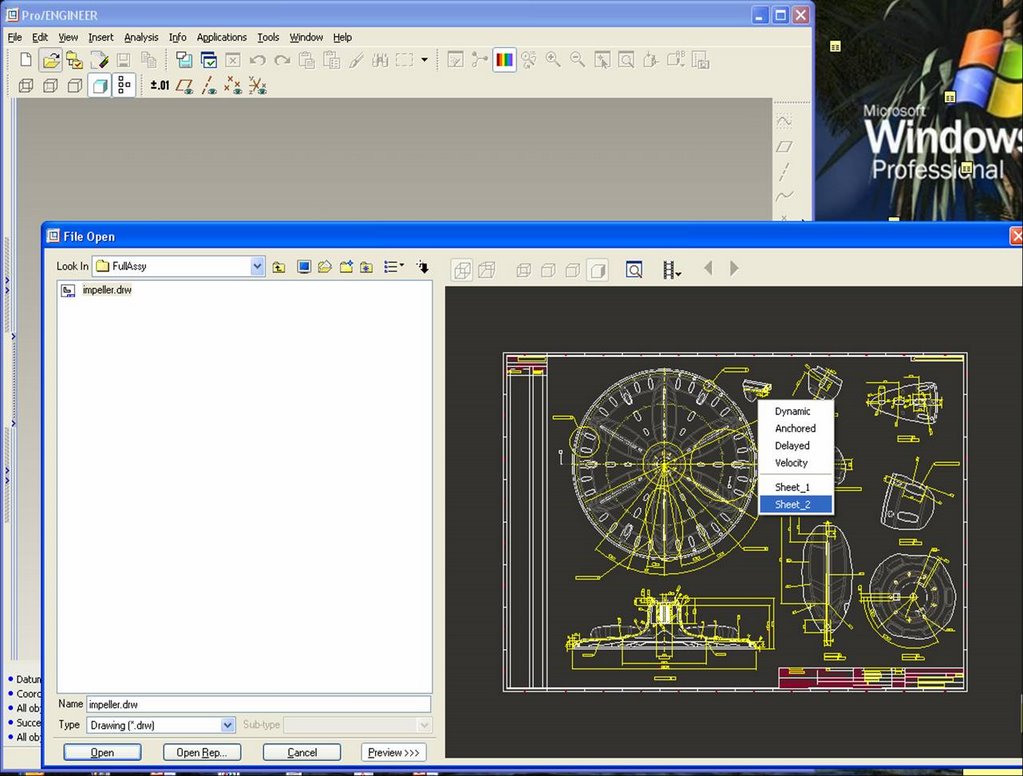1023x776 pixels.
Task: Click the Refit view icon in main toolbar
Action: click(x=626, y=60)
